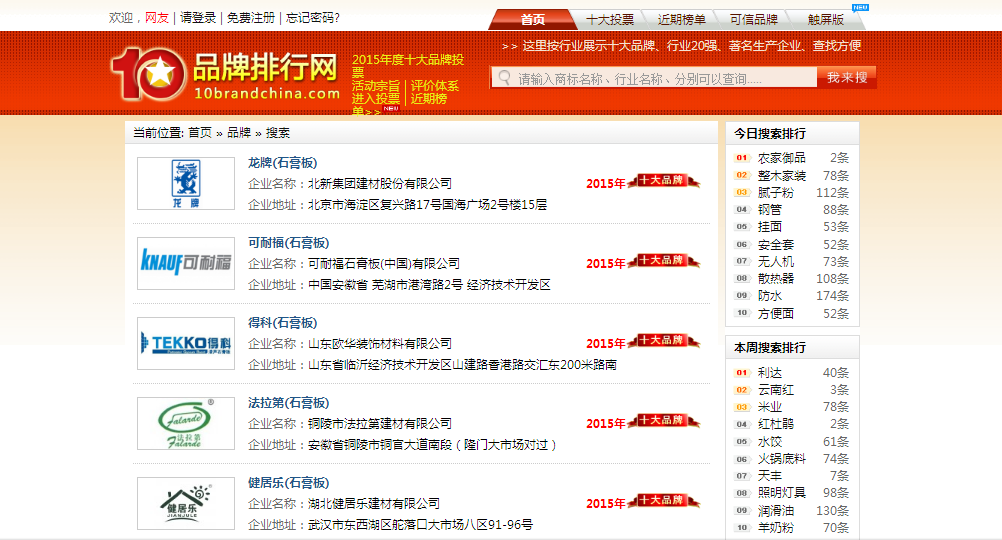1002x540 pixels.
Task: Click the 网友 username link
Action: [157, 18]
